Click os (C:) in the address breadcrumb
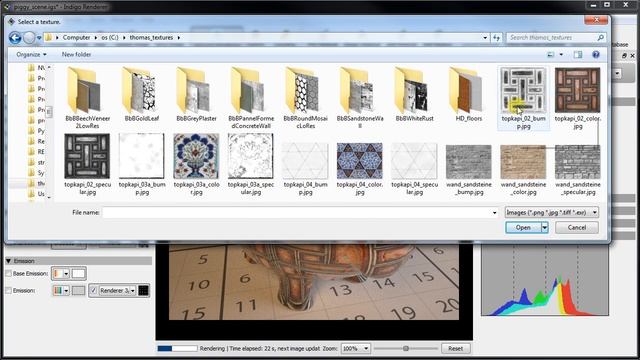The height and width of the screenshot is (360, 640). coord(110,38)
